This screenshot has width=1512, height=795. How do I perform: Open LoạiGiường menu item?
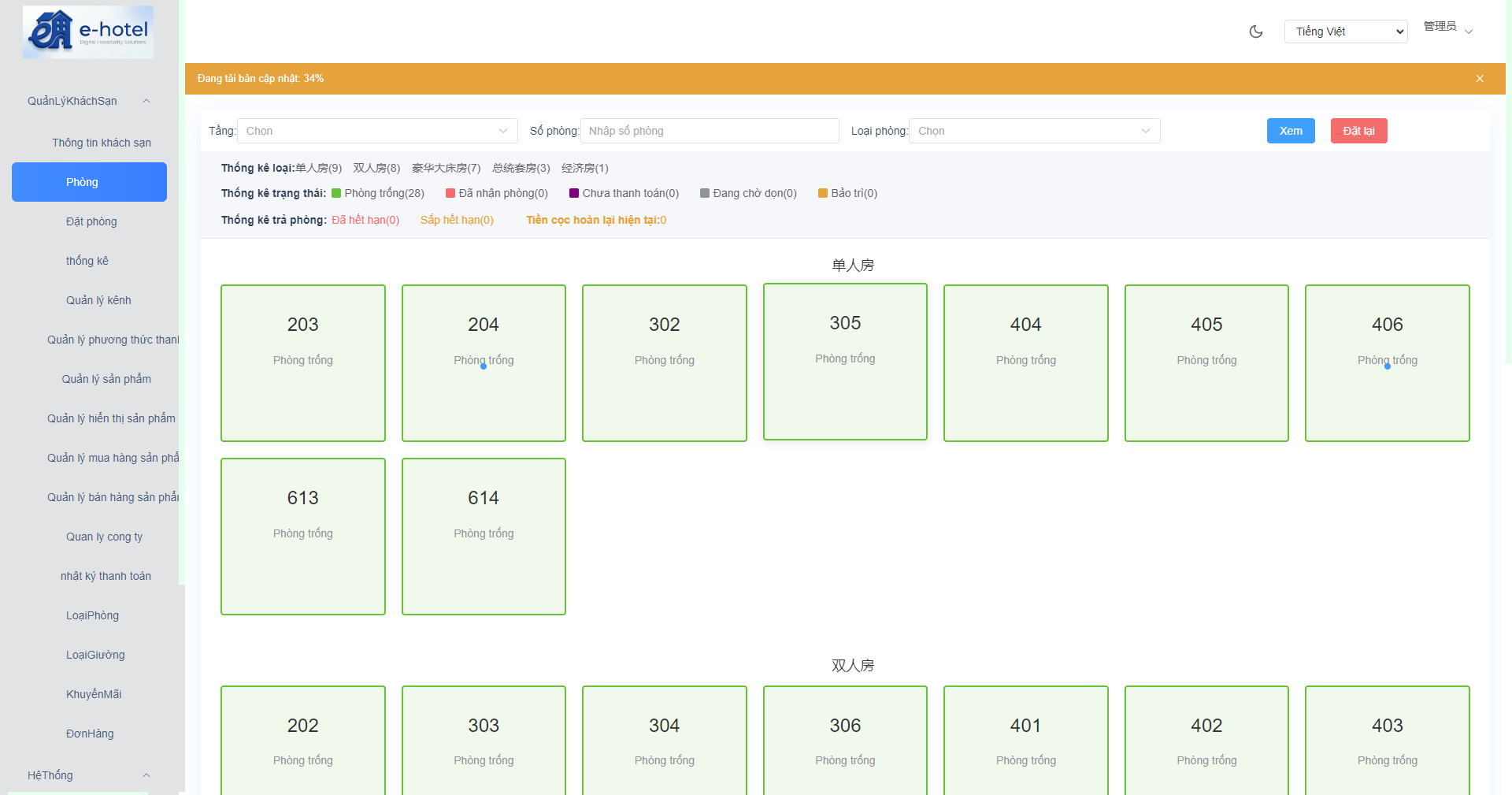pyautogui.click(x=95, y=655)
